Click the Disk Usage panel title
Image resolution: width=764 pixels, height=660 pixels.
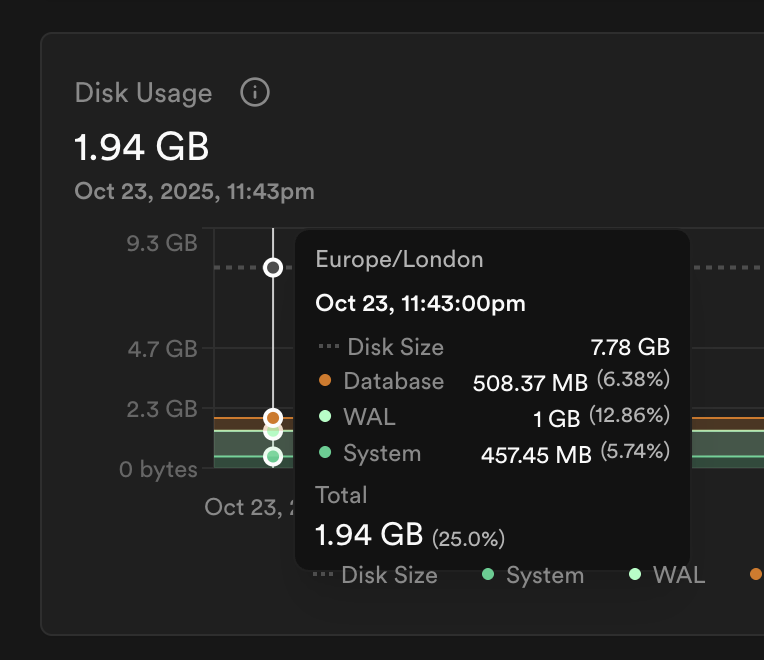(x=143, y=93)
